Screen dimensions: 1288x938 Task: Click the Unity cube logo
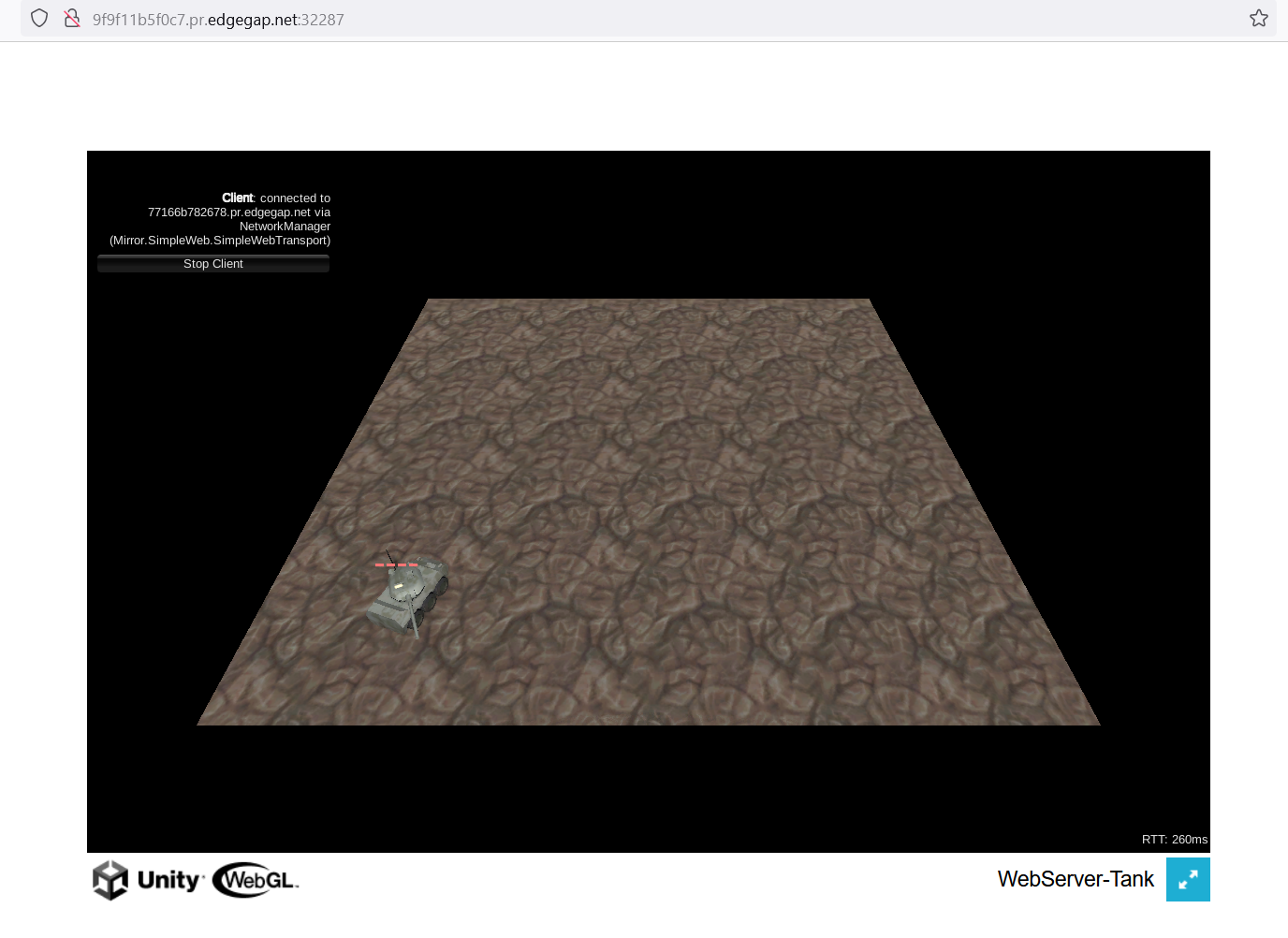[110, 880]
